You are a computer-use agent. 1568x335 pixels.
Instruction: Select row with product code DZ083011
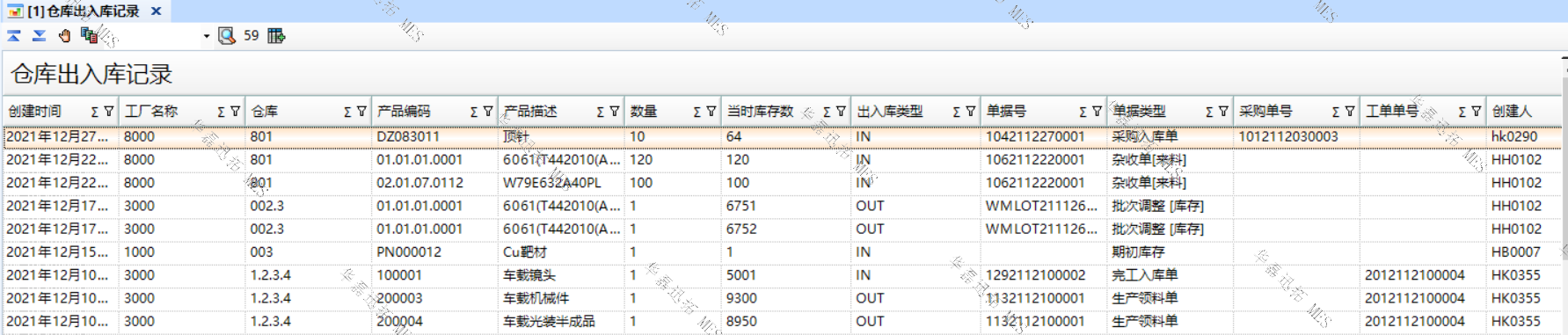click(783, 136)
